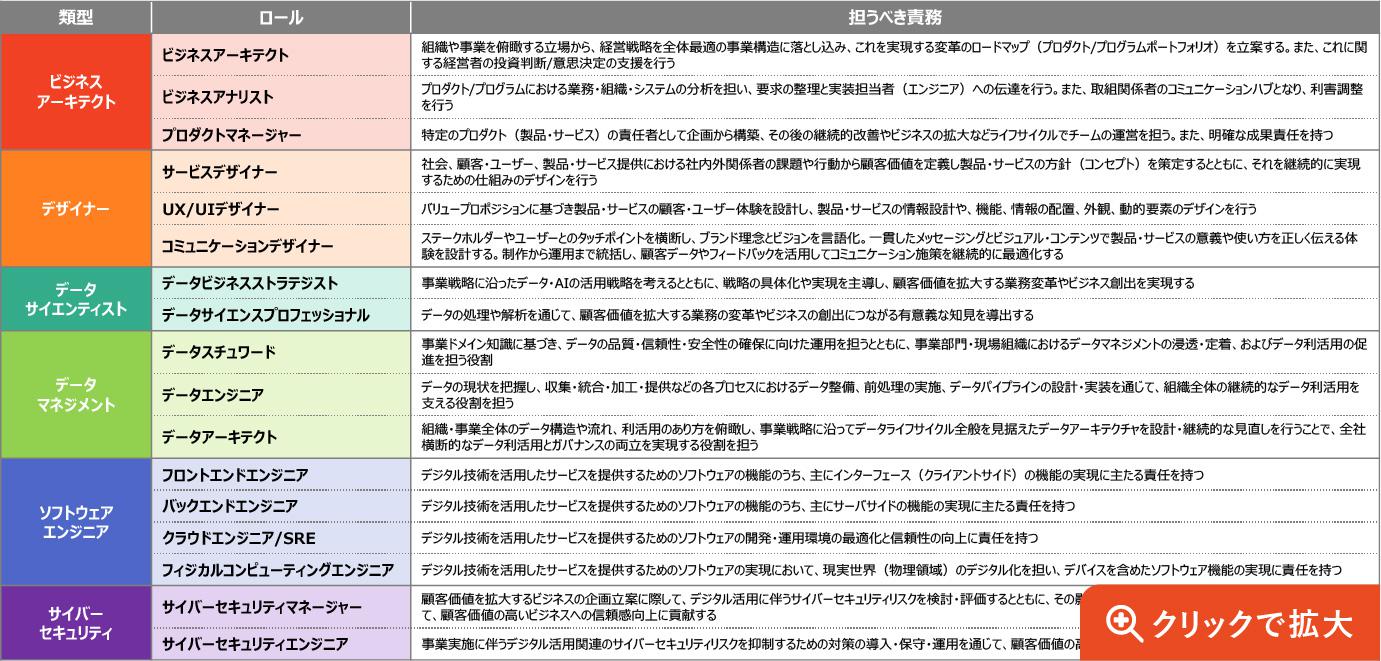Click the コミュニケーションデザイナー responsibility description
This screenshot has height=661, width=1381.
[895, 245]
